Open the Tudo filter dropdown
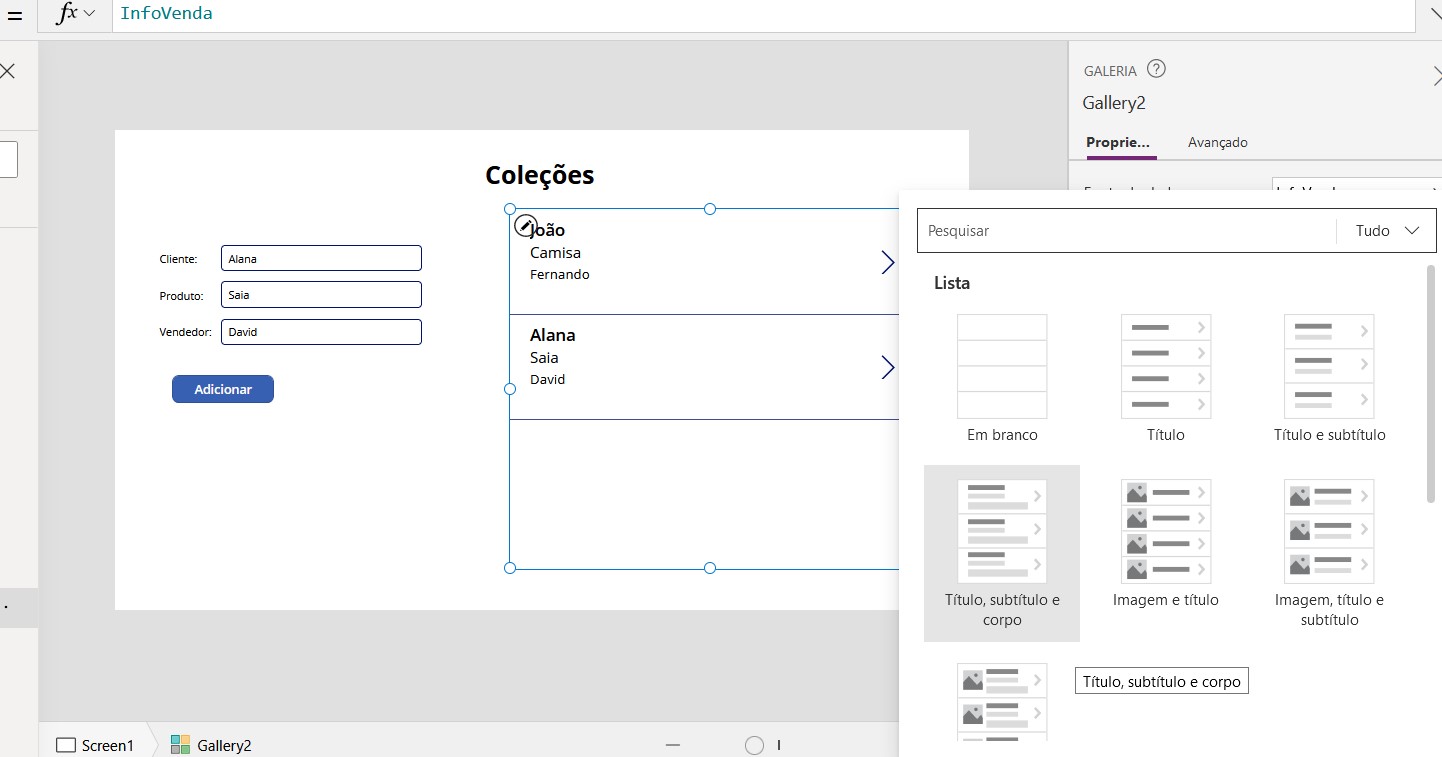 [1387, 231]
